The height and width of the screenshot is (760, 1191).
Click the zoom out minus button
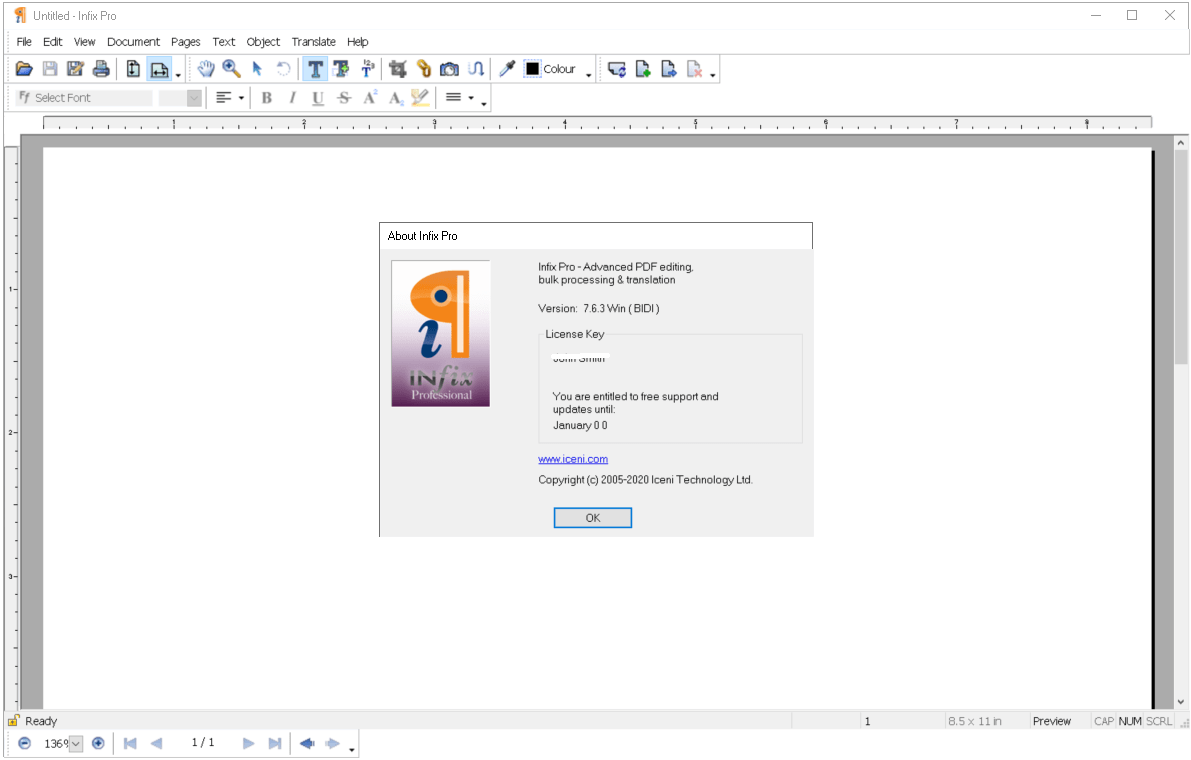point(24,743)
